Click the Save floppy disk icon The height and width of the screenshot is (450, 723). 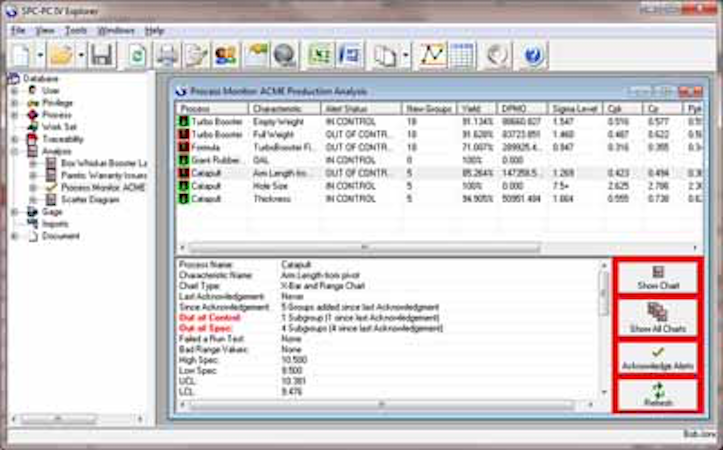102,55
